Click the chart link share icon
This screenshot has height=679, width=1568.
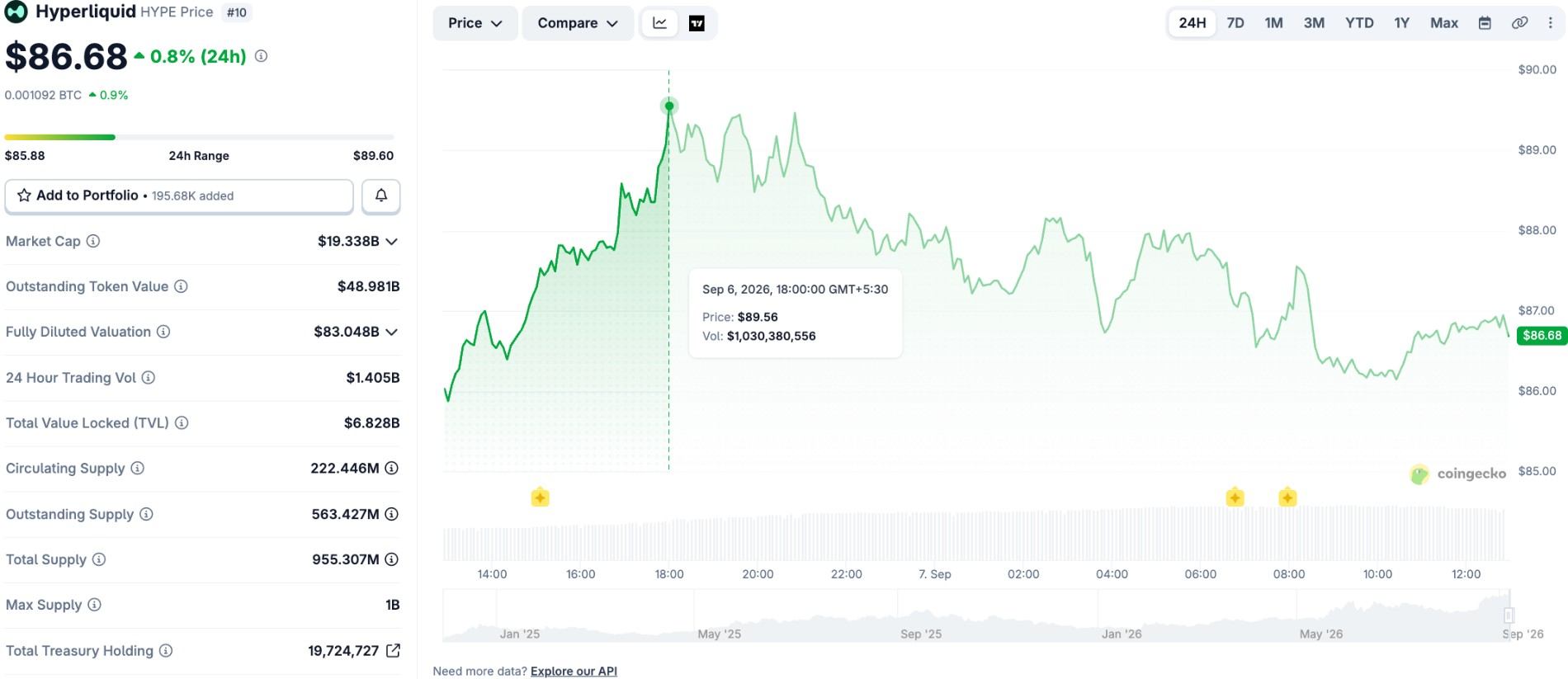(1519, 23)
